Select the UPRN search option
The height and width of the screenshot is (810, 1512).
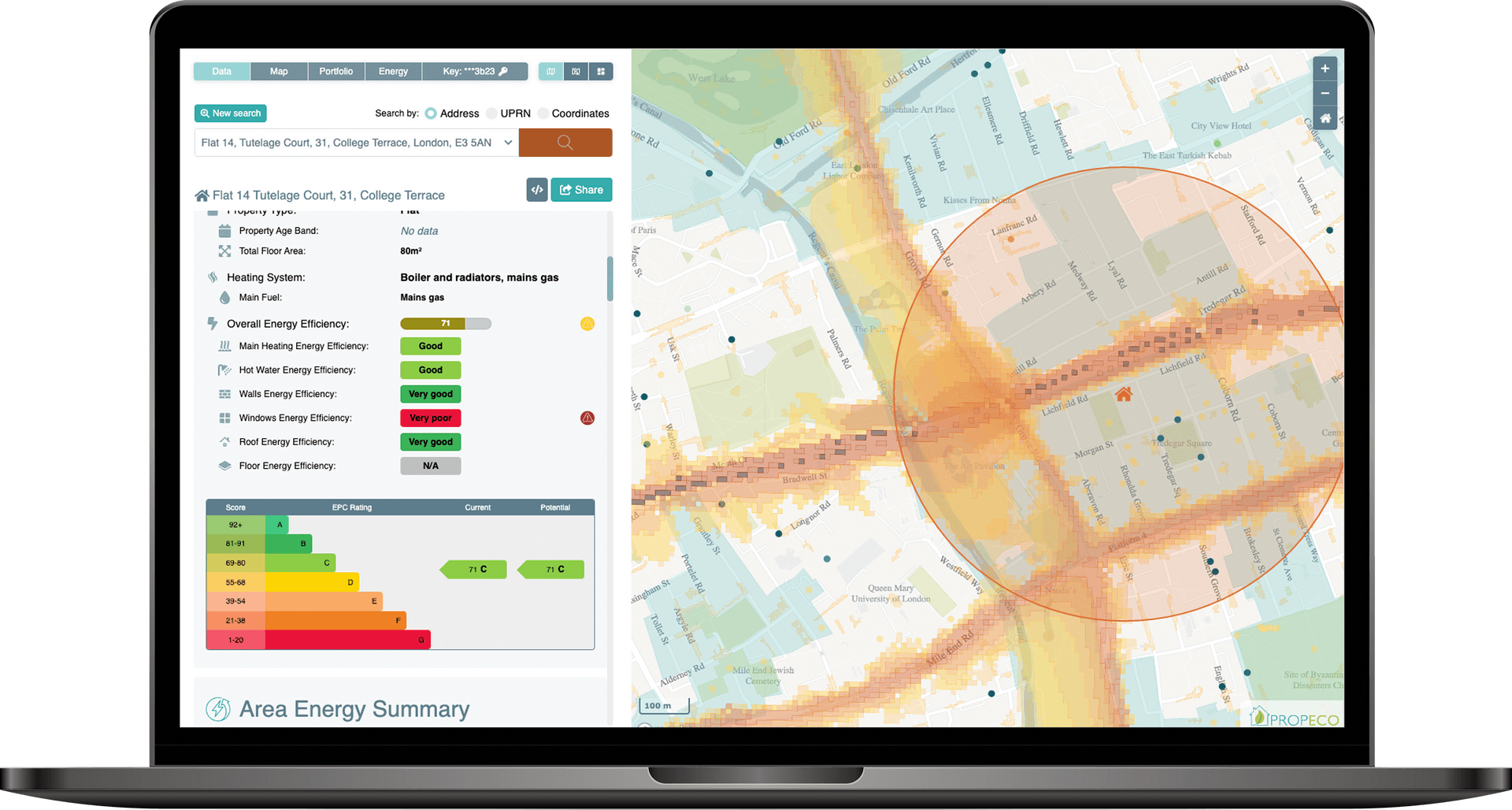click(492, 113)
